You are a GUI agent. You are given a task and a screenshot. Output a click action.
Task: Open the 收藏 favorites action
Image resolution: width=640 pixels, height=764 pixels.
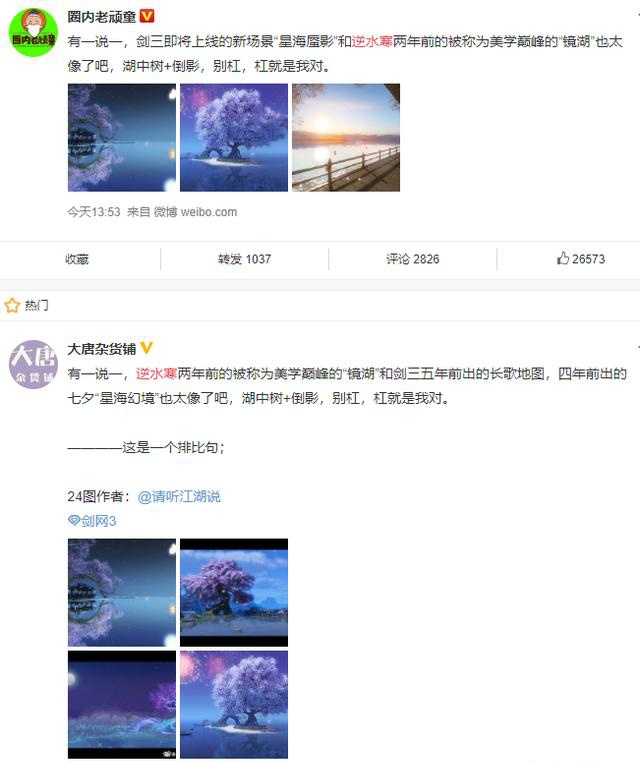[x=77, y=259]
